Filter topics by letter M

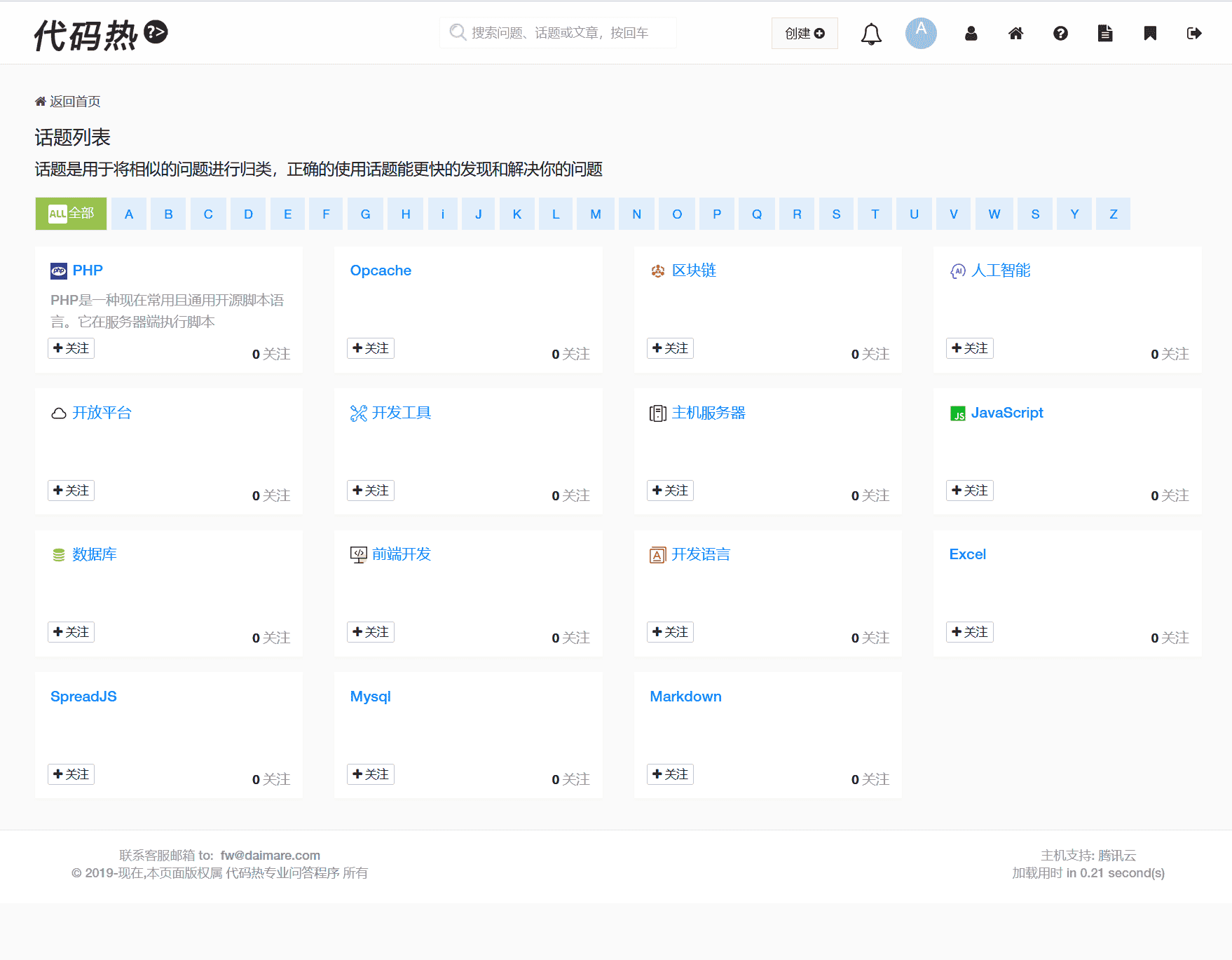click(596, 214)
